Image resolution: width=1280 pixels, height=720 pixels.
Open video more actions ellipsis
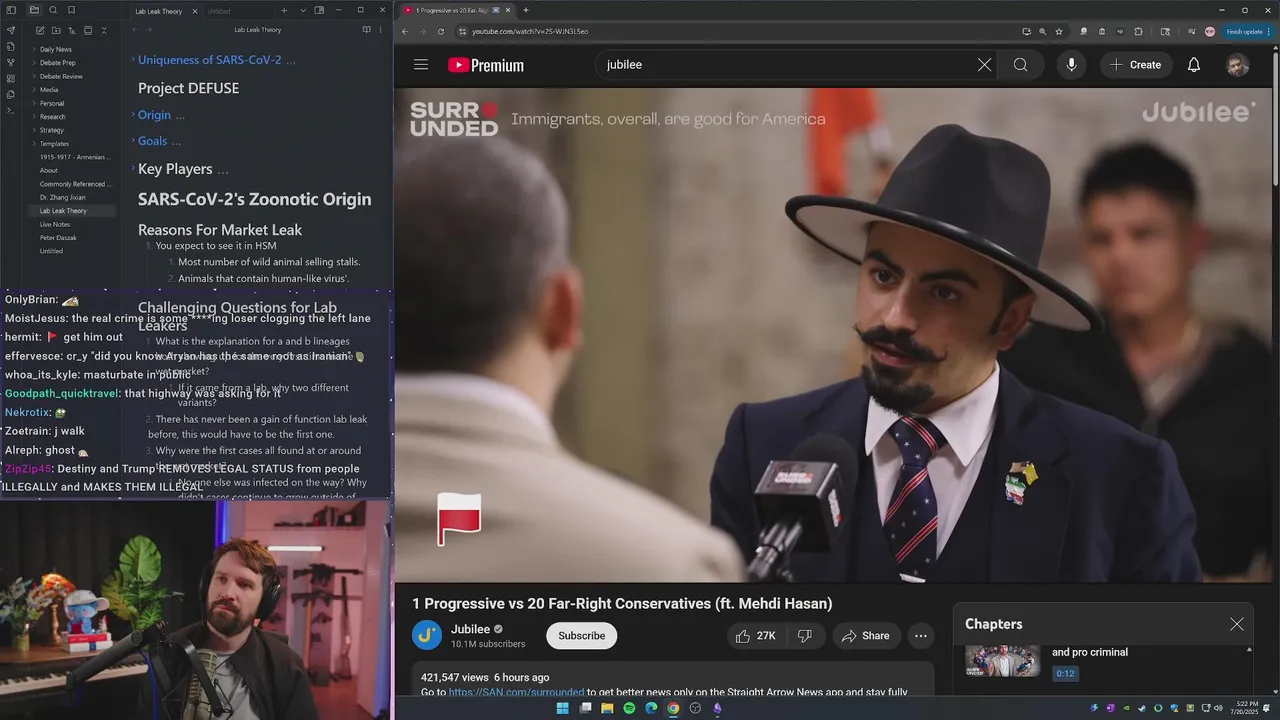click(921, 636)
